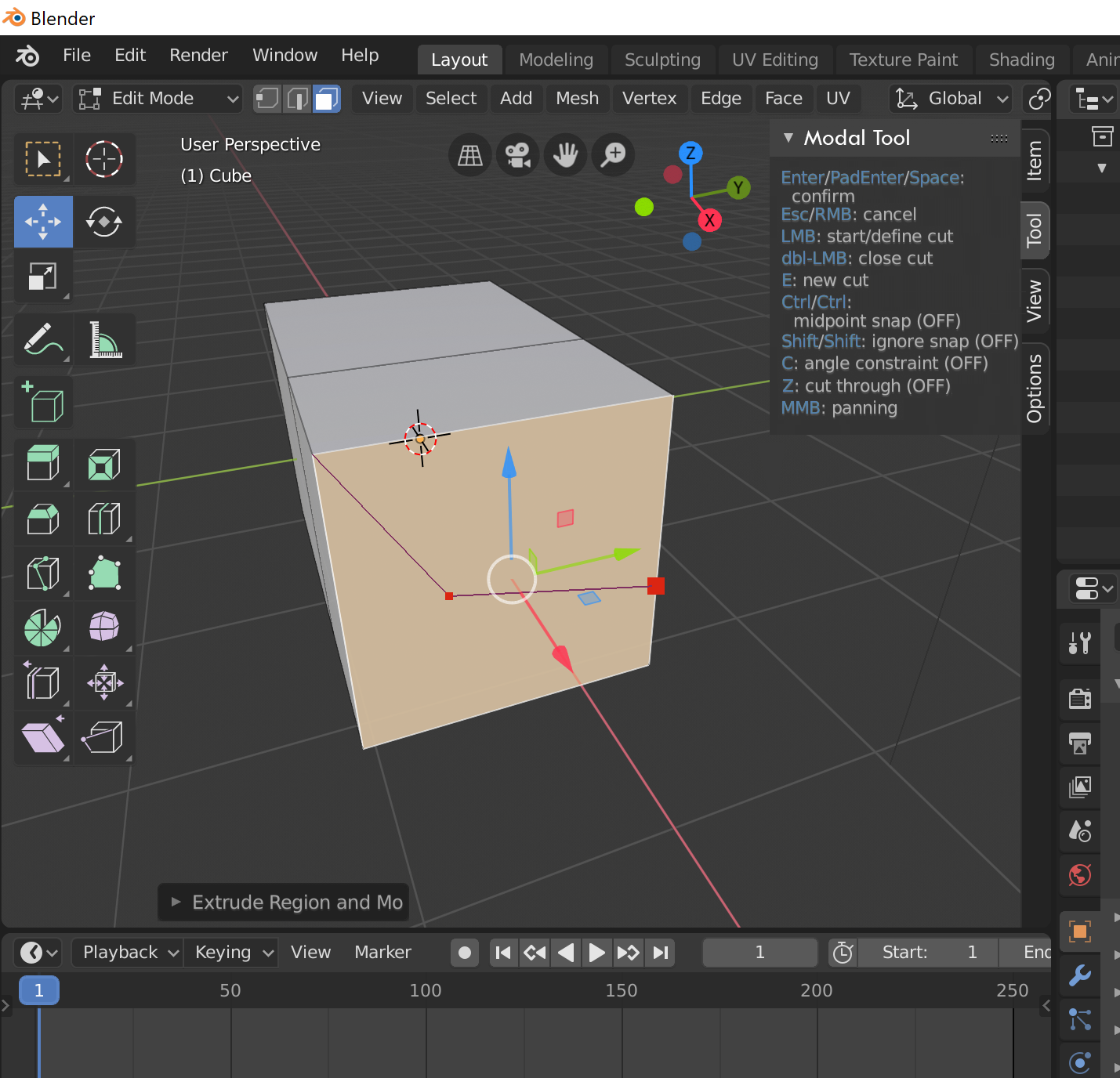Image resolution: width=1120 pixels, height=1078 pixels.
Task: Click the Select menu button
Action: tap(451, 99)
